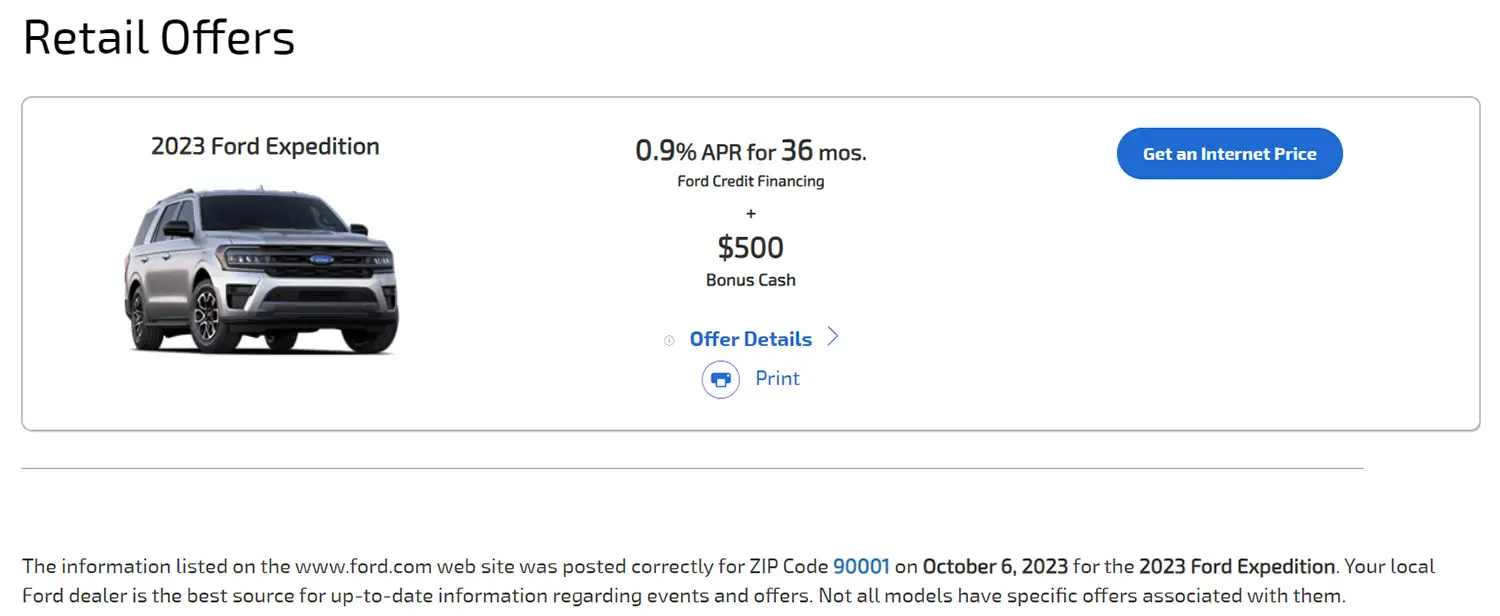Click the Get an Internet Price button
This screenshot has width=1500, height=616.
tap(1229, 154)
